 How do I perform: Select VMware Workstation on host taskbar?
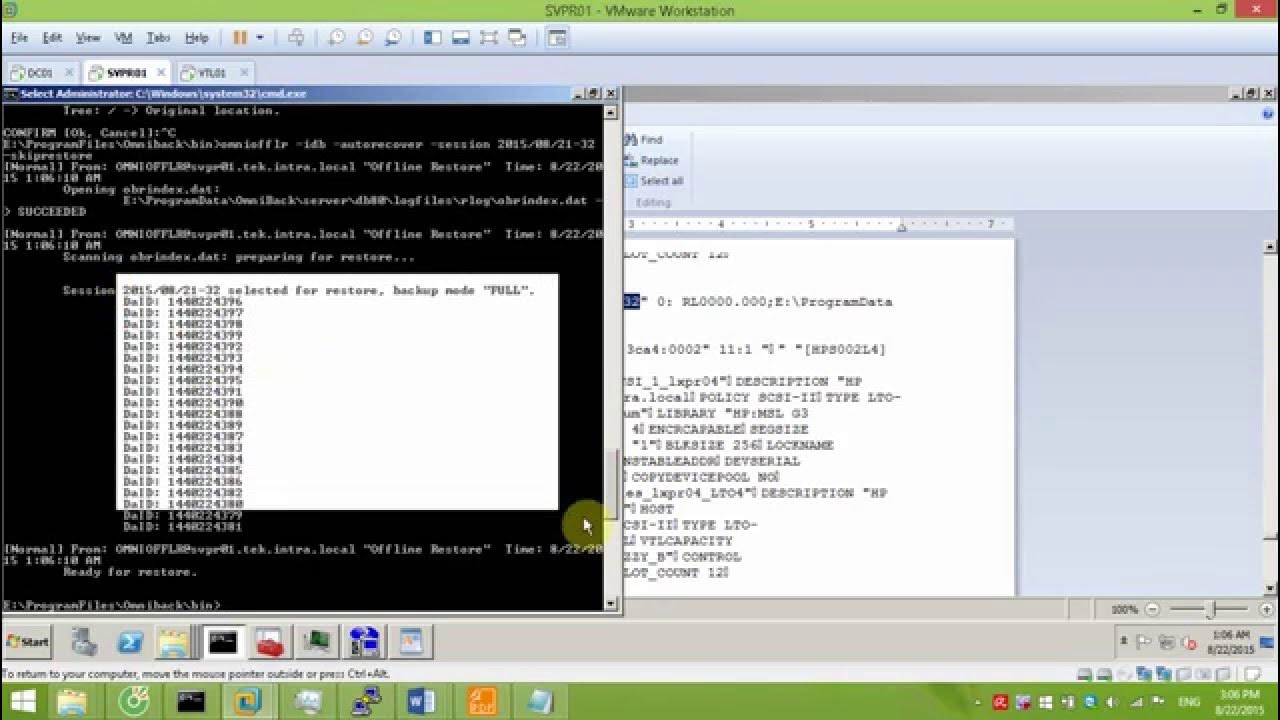[247, 701]
